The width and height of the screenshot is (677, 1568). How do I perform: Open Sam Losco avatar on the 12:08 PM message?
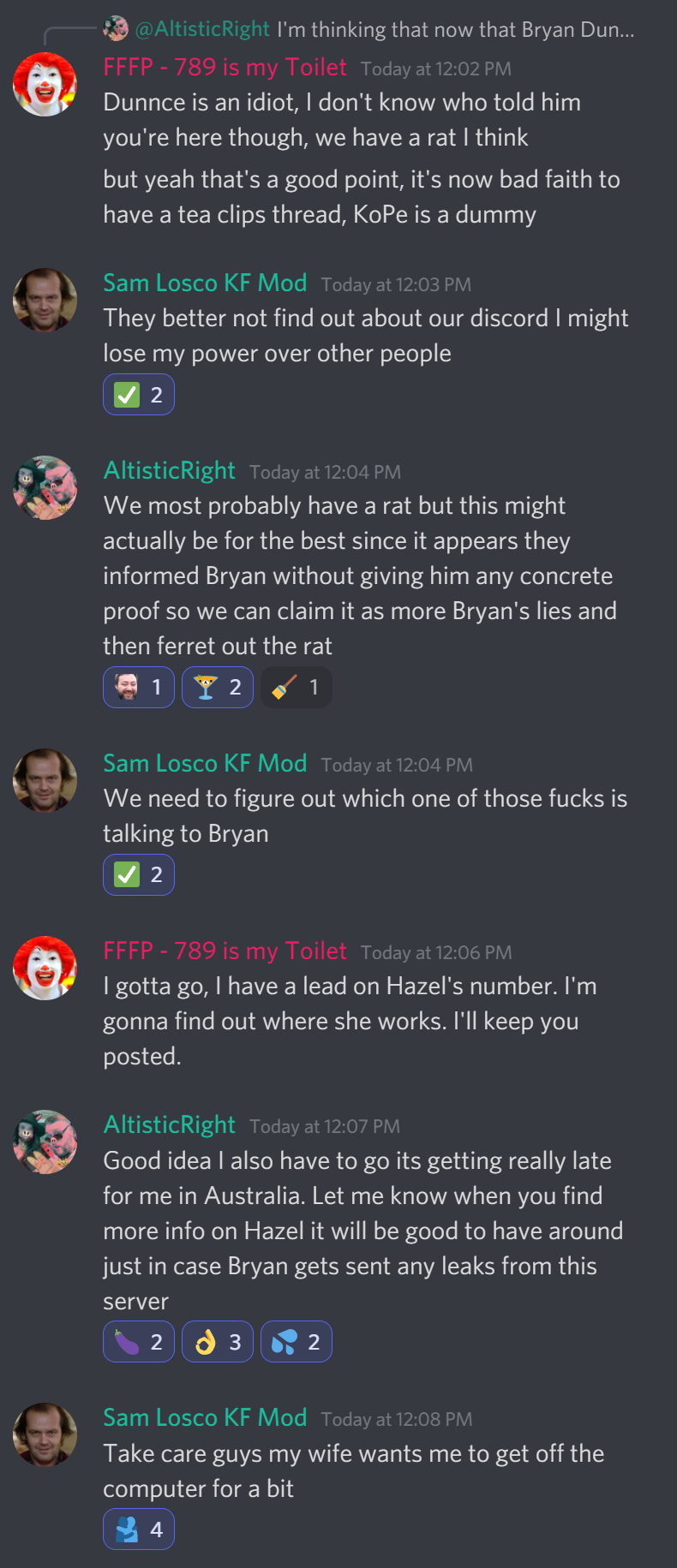45,1434
